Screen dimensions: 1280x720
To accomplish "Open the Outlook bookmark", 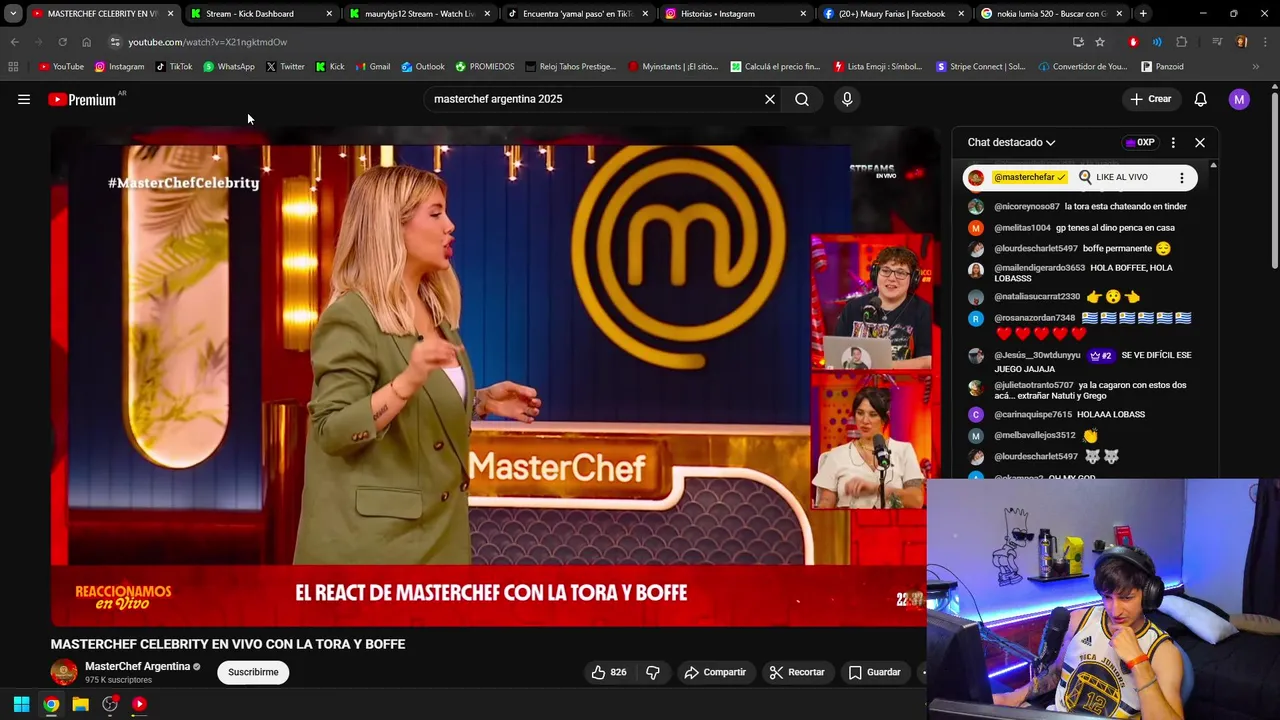I will [x=422, y=67].
